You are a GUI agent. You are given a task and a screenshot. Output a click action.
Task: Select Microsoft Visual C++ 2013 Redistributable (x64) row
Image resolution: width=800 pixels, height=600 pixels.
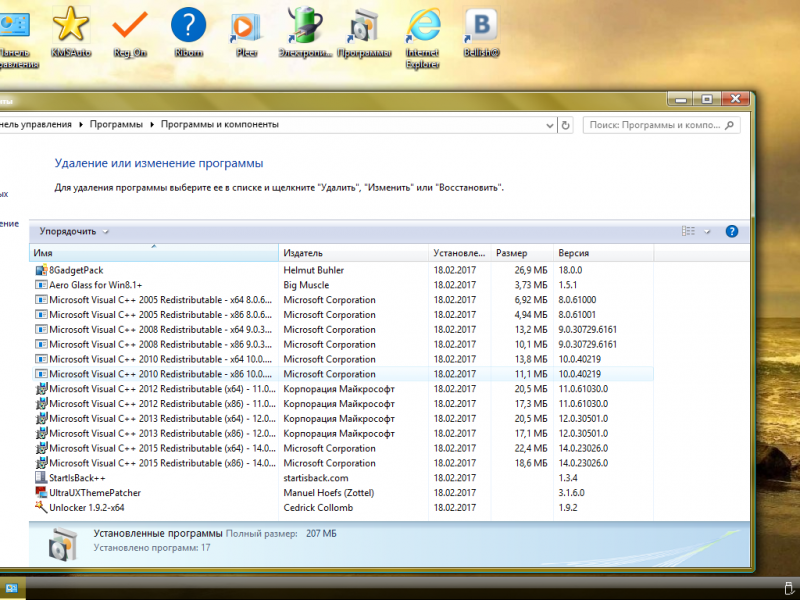[342, 418]
